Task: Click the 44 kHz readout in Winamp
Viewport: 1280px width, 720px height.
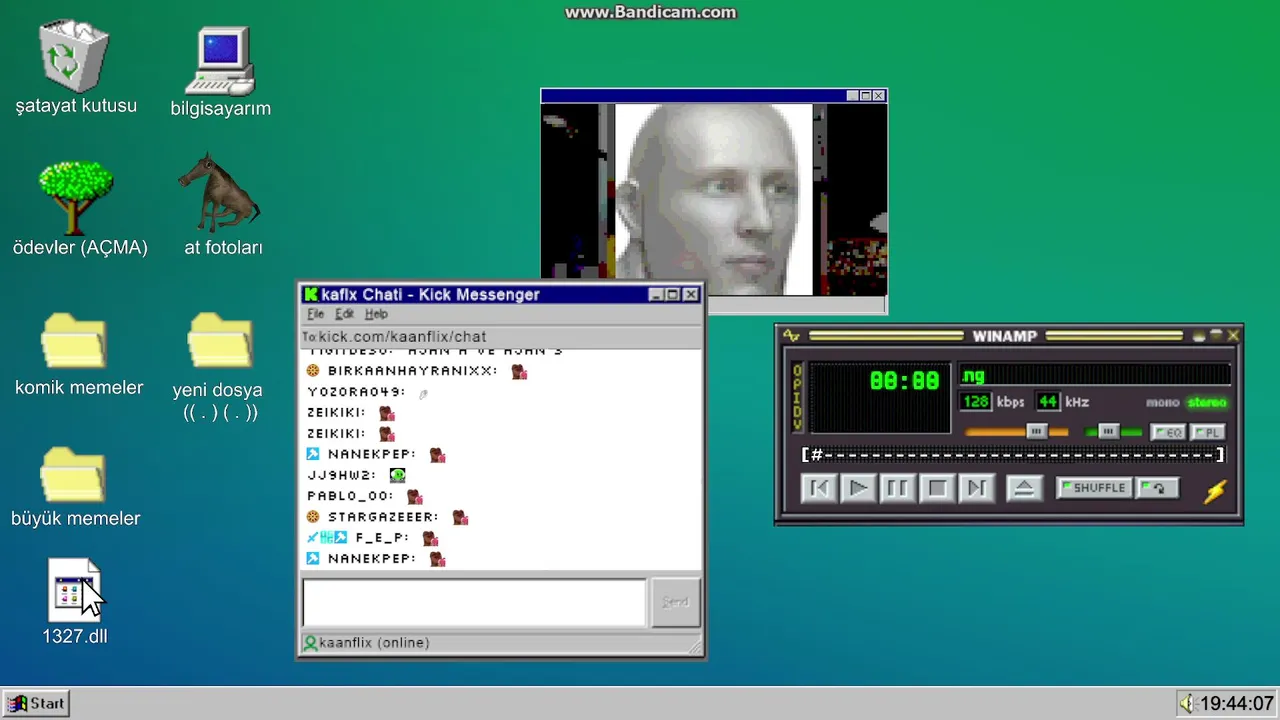Action: [x=1047, y=401]
